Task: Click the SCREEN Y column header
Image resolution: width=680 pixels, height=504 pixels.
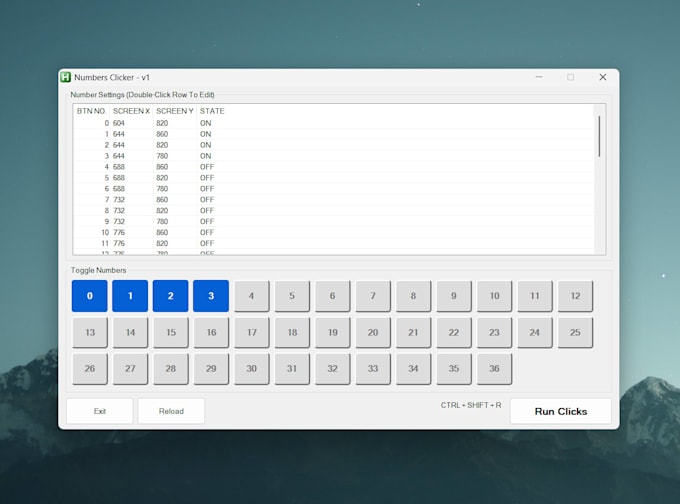Action: point(174,111)
